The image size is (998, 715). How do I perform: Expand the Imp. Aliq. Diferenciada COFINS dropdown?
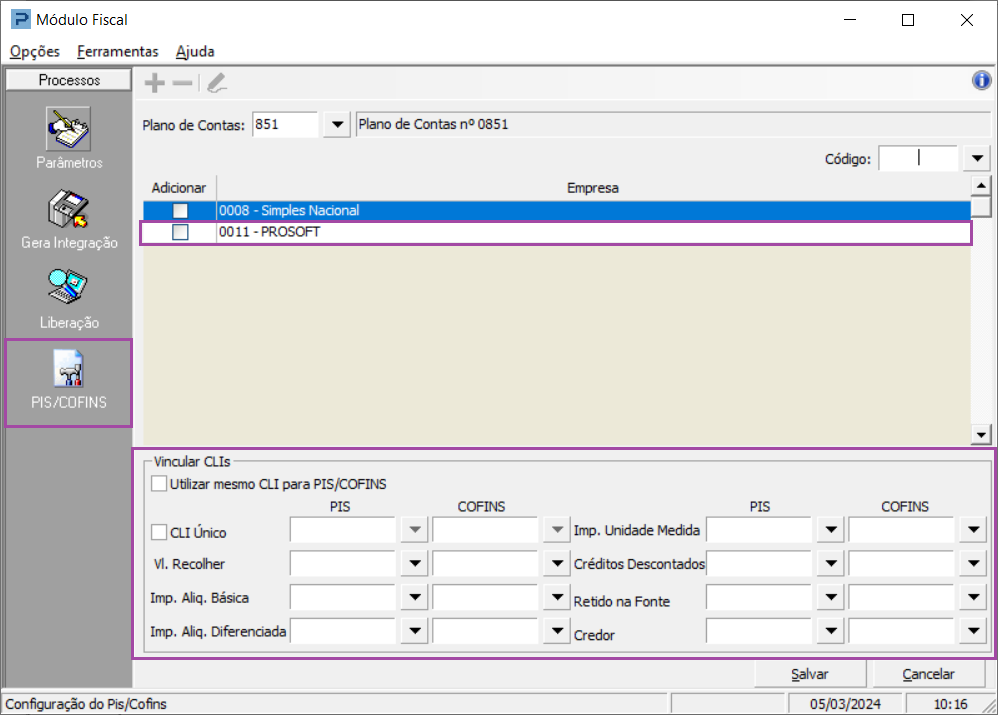click(x=558, y=631)
